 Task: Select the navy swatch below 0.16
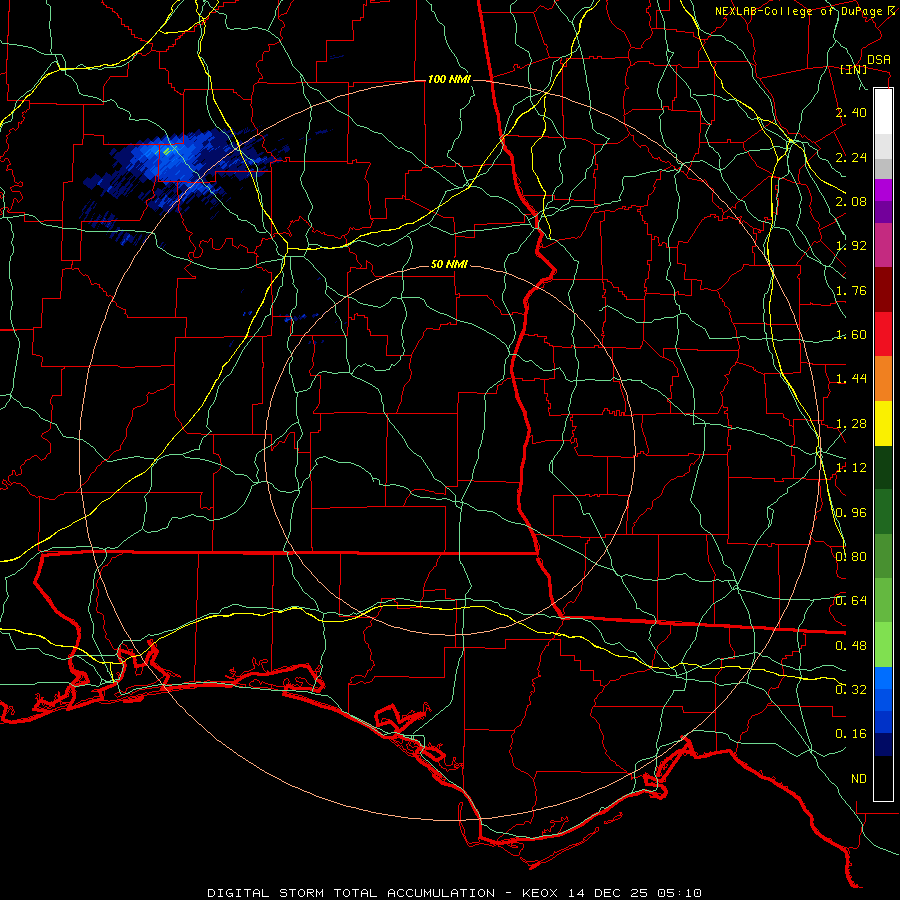[x=883, y=744]
